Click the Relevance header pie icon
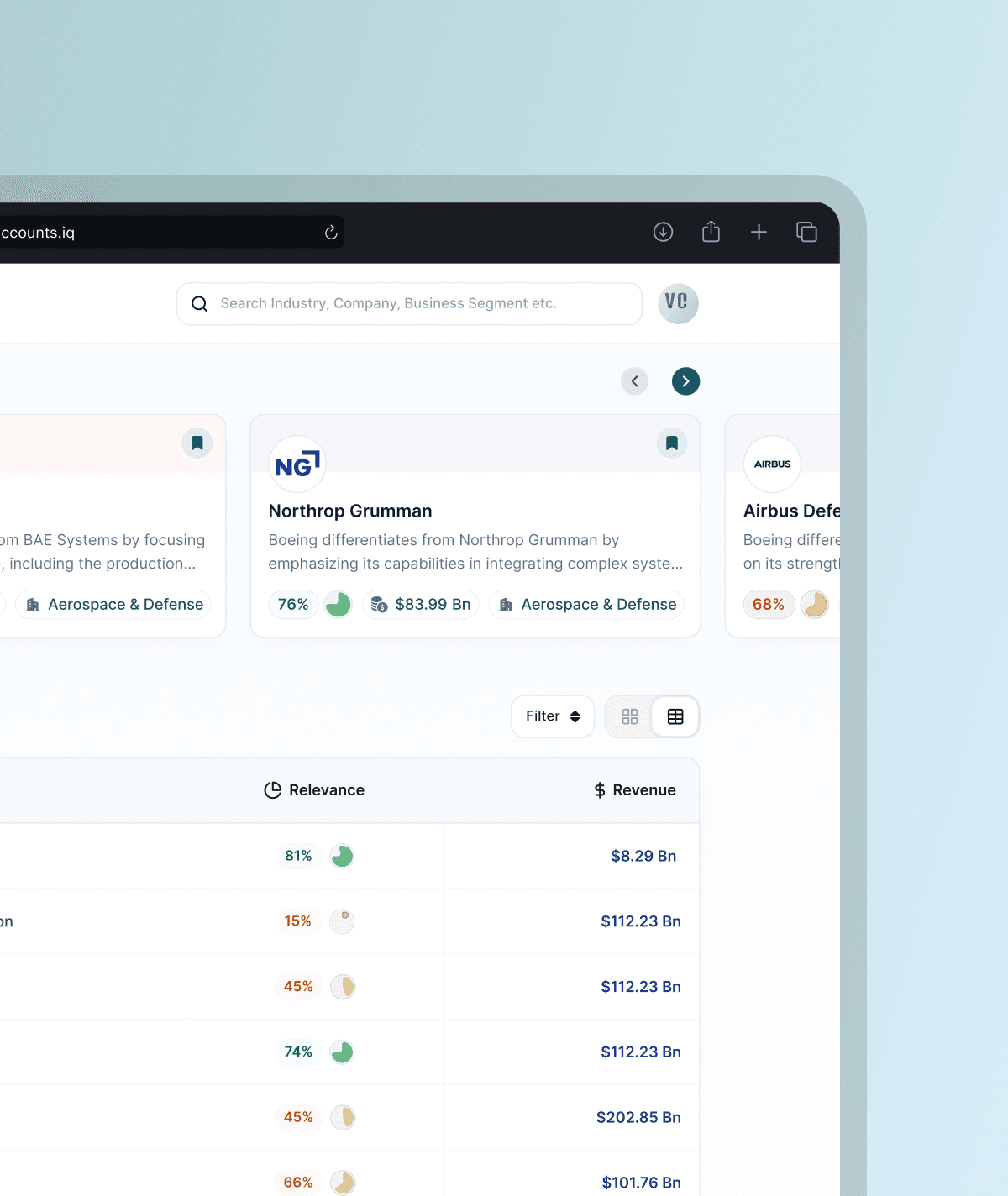 pyautogui.click(x=273, y=790)
